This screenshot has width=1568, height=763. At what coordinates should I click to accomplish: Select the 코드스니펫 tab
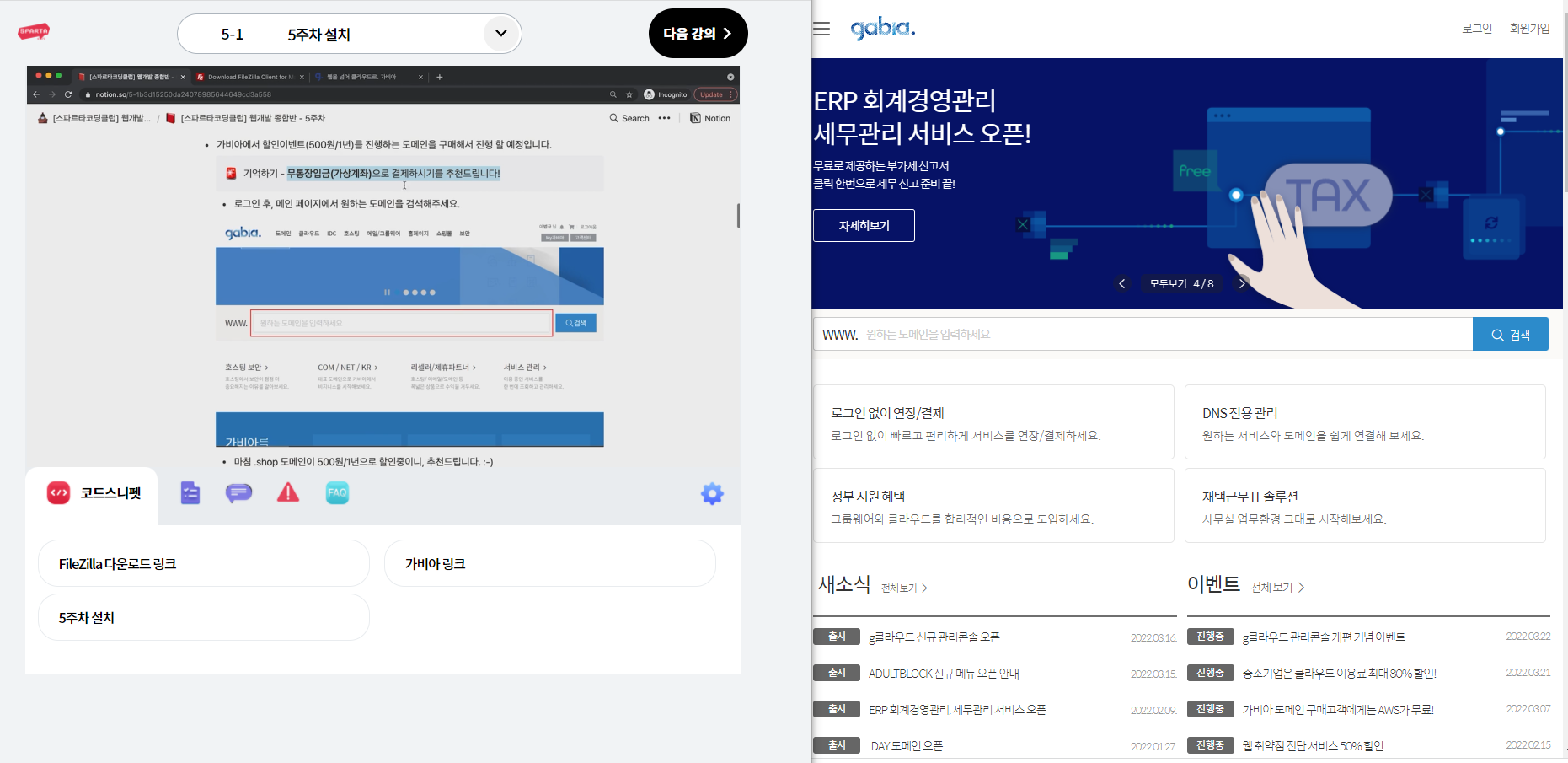coord(93,493)
